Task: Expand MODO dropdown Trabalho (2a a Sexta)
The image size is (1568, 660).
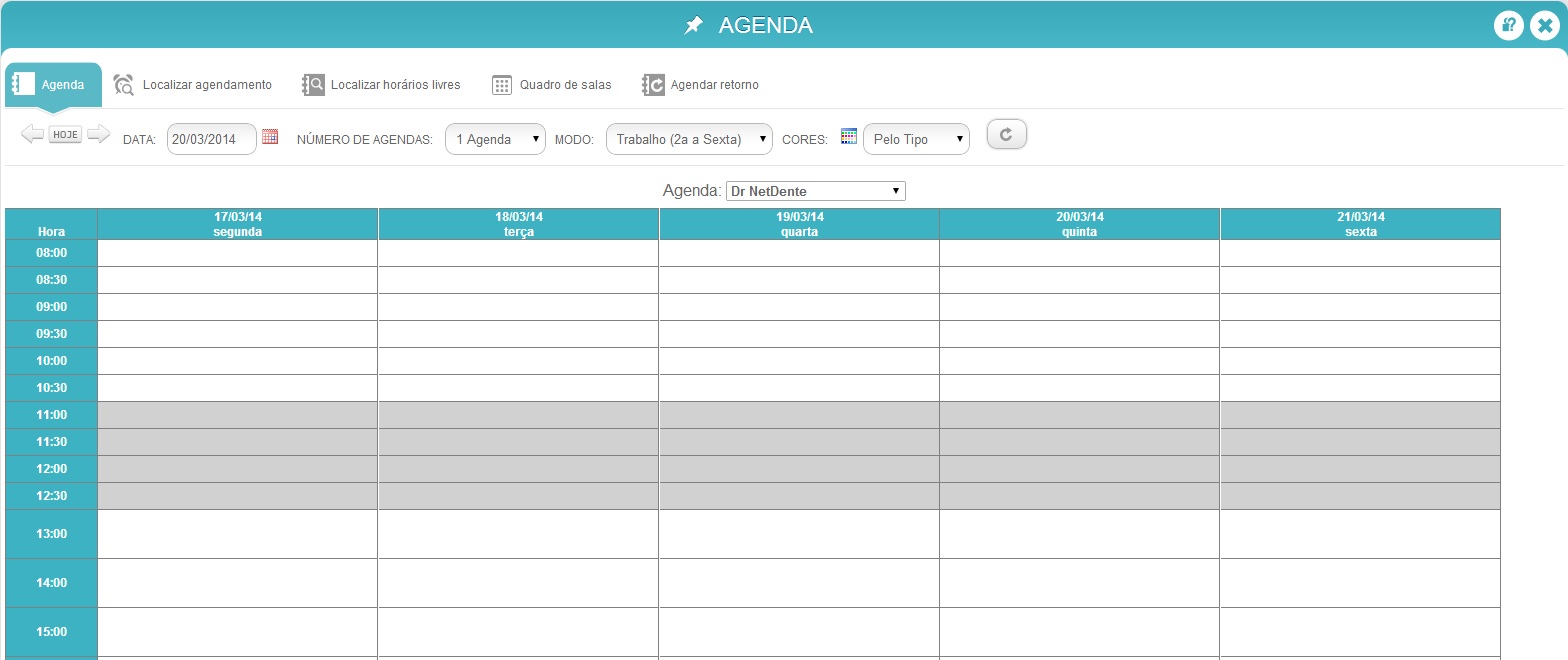Action: pos(689,139)
